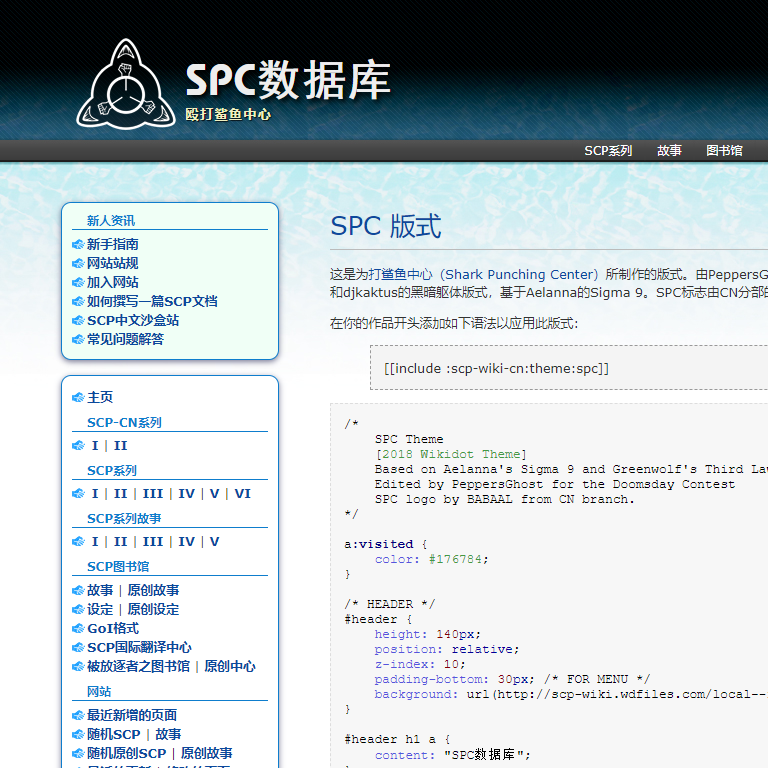The width and height of the screenshot is (768, 768).
Task: Open SCP-CN series II link
Action: (120, 446)
